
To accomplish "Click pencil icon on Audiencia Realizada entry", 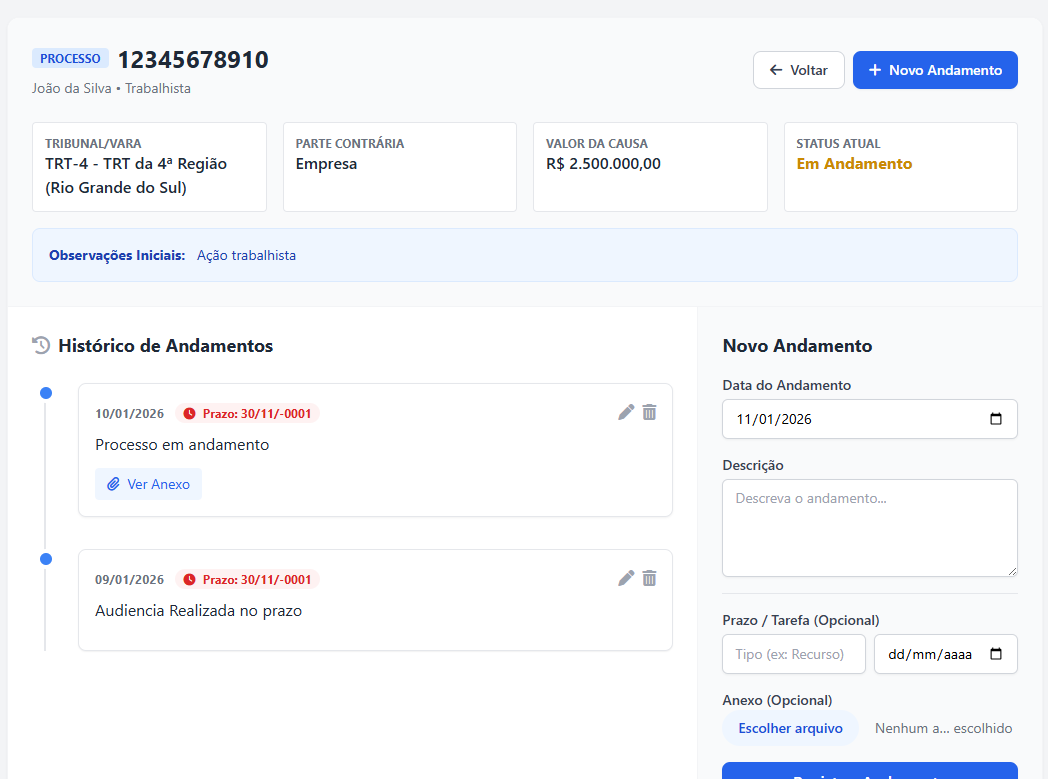I will click(x=626, y=578).
